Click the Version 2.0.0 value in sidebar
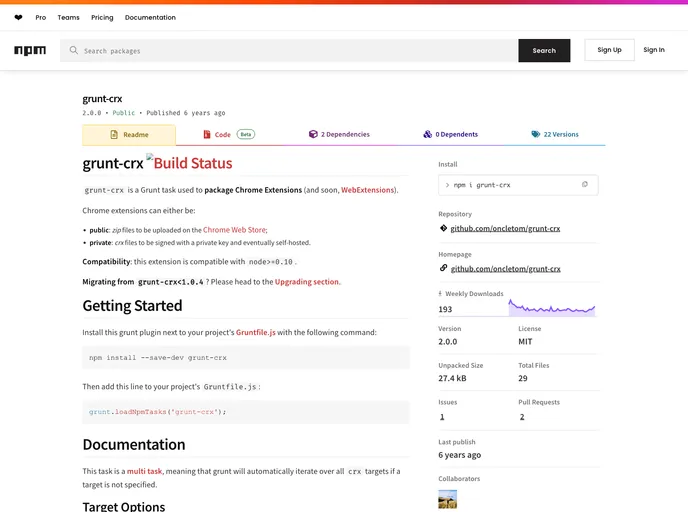Image resolution: width=688 pixels, height=512 pixels. [448, 342]
